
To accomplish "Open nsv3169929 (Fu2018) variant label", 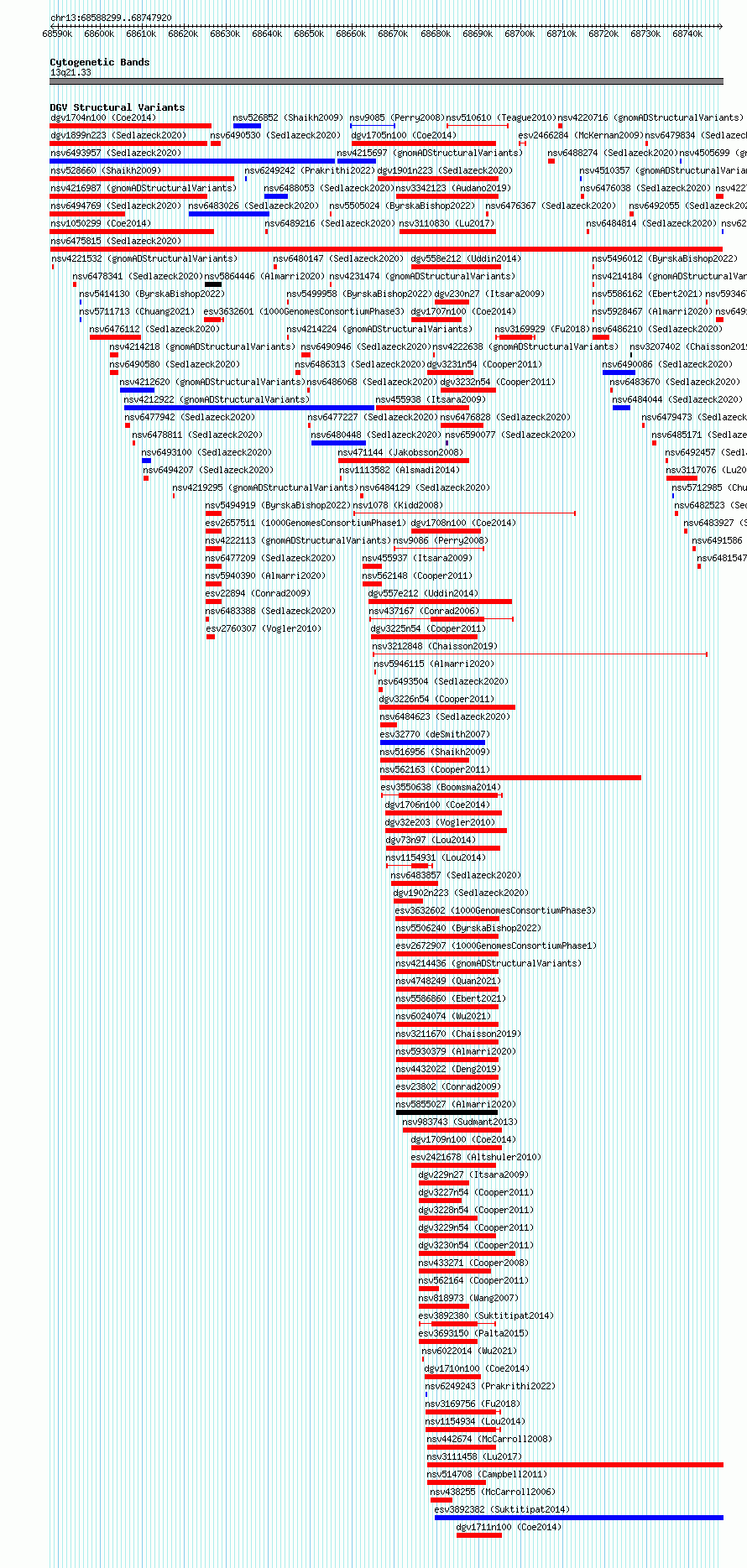I will click(542, 329).
